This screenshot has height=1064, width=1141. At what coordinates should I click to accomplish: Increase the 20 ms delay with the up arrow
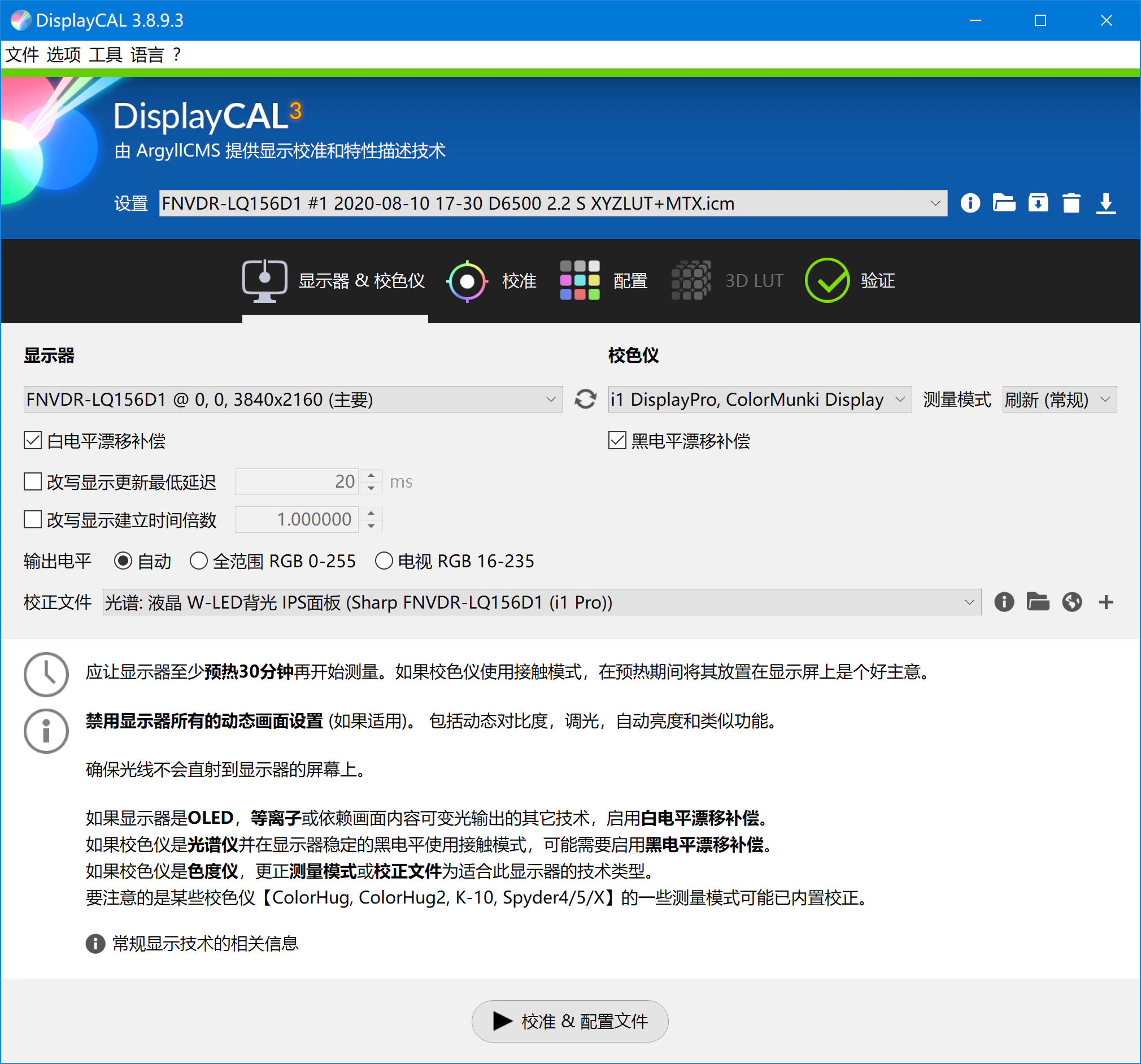coord(372,475)
